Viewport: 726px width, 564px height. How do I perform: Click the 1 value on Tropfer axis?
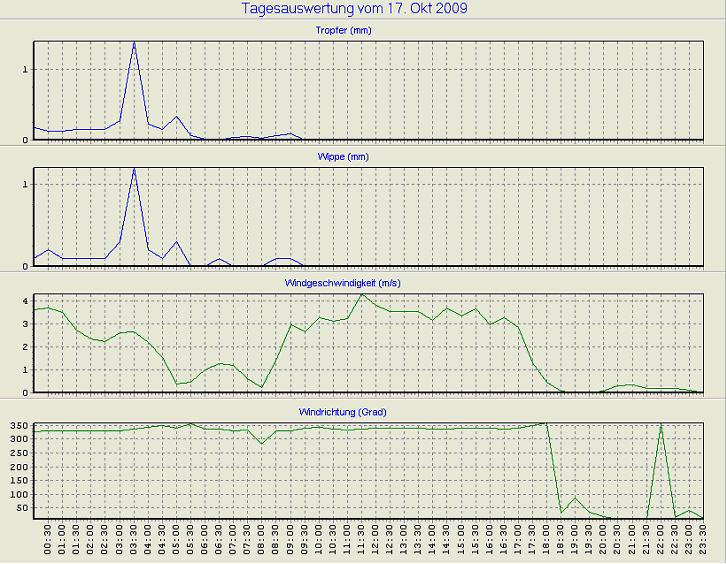[24, 70]
